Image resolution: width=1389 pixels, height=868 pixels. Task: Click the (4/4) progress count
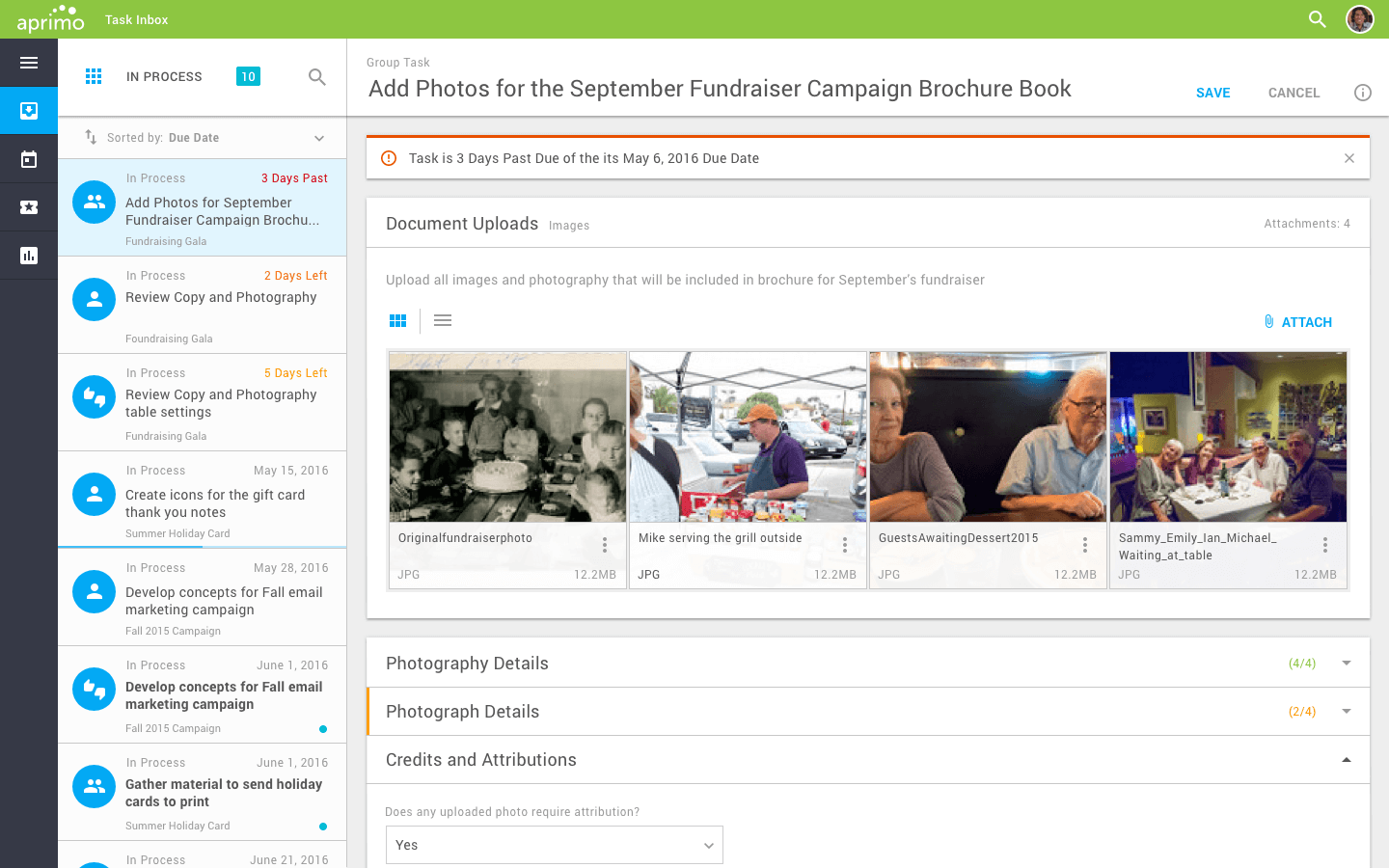point(1302,664)
